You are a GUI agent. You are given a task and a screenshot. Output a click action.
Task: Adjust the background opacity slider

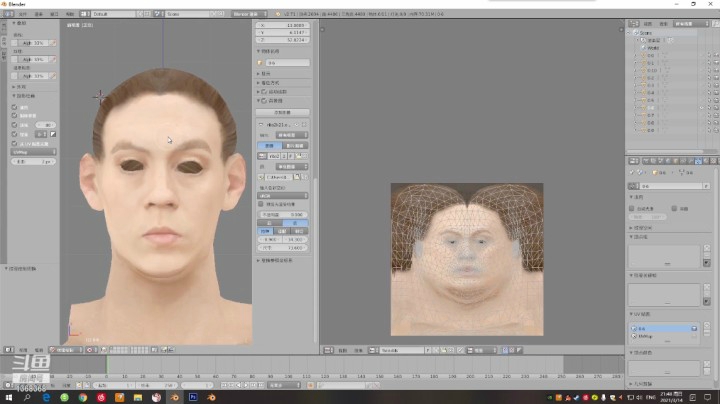tap(282, 214)
